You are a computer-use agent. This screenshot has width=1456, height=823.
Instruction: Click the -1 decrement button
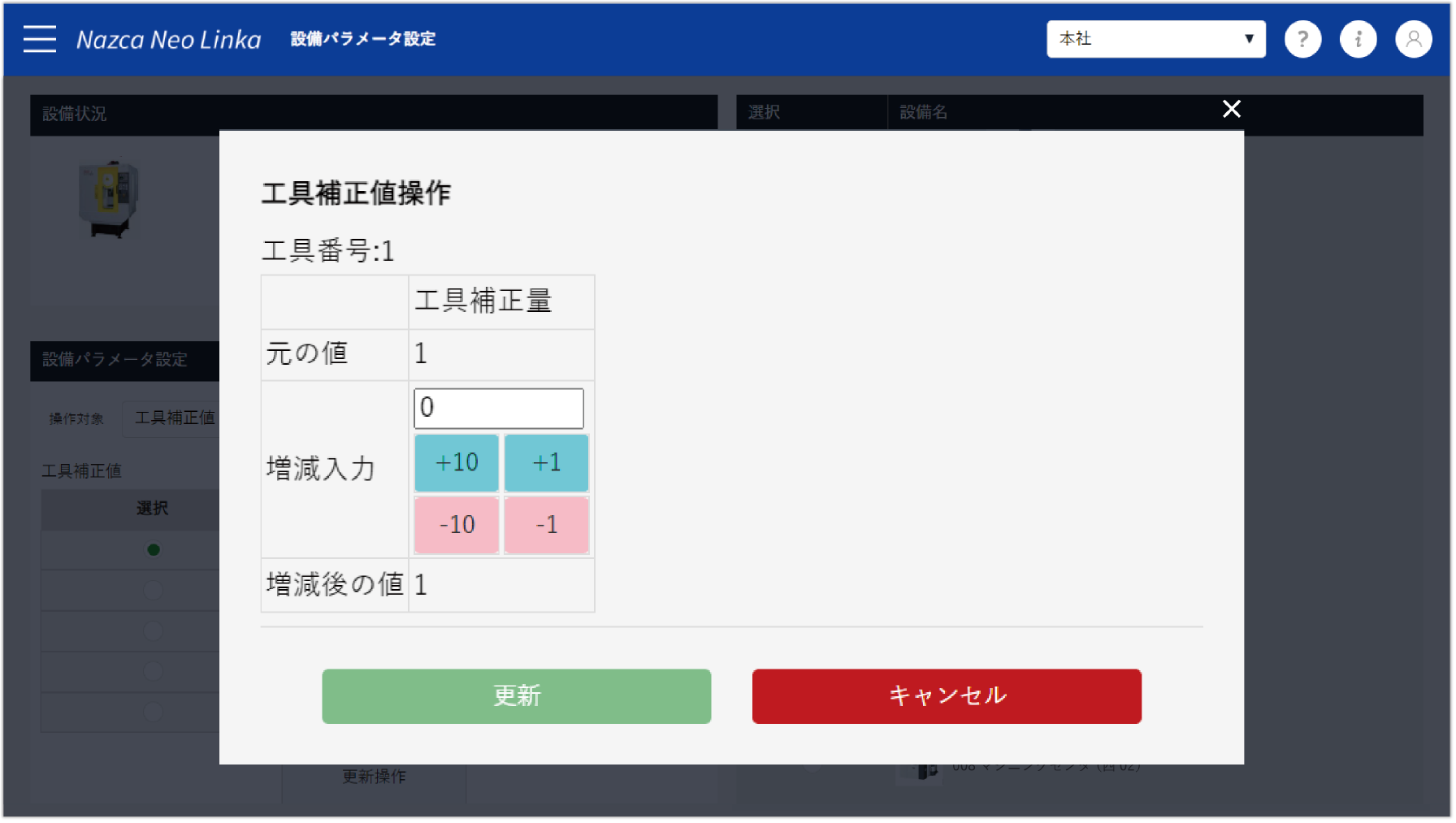[x=546, y=525]
